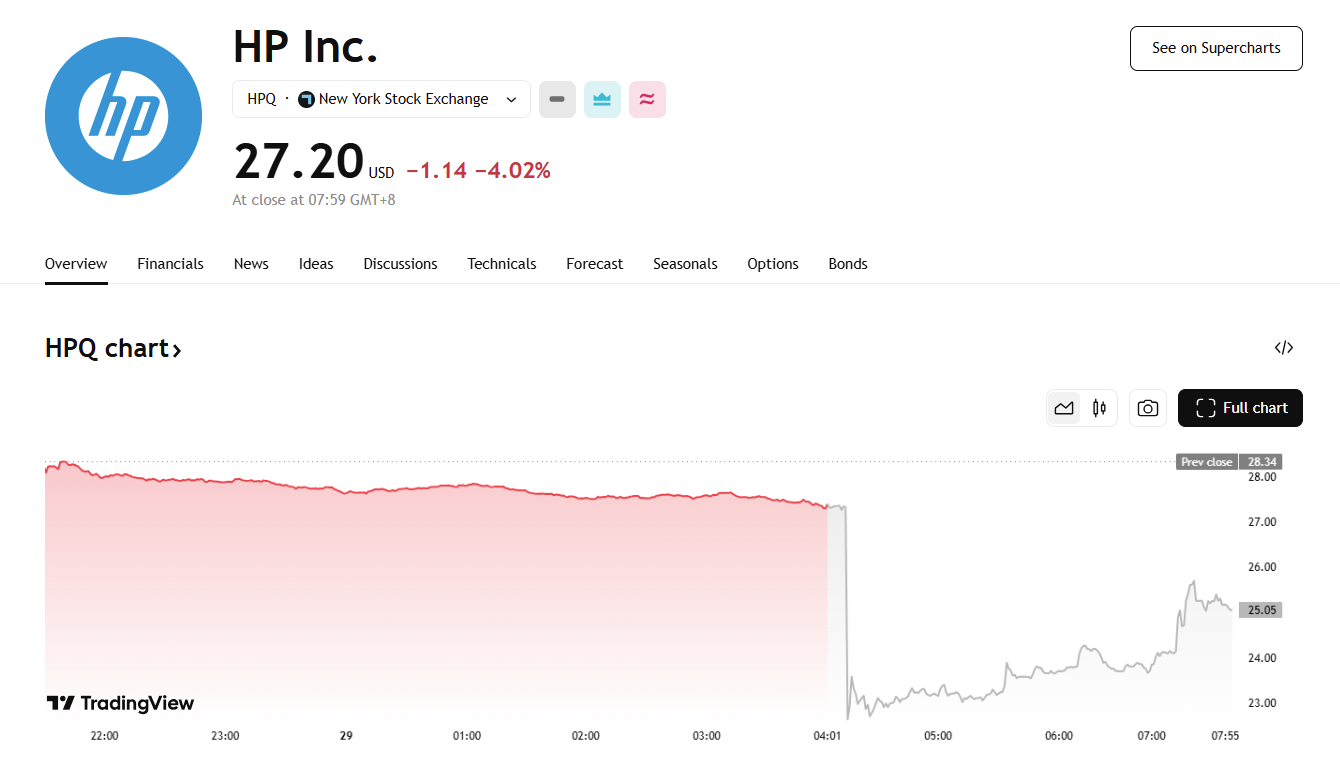
Task: Click the gray minus badge icon
Action: click(x=557, y=99)
